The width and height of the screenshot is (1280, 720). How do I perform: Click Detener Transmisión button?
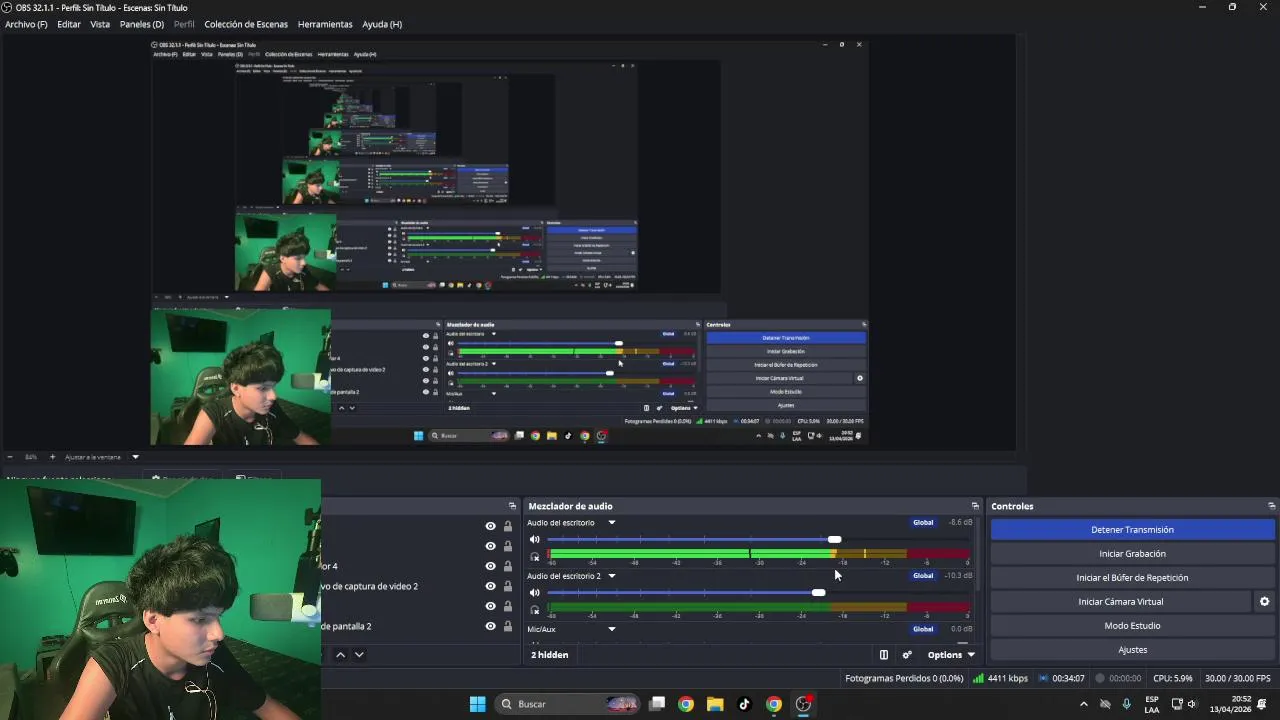1132,530
